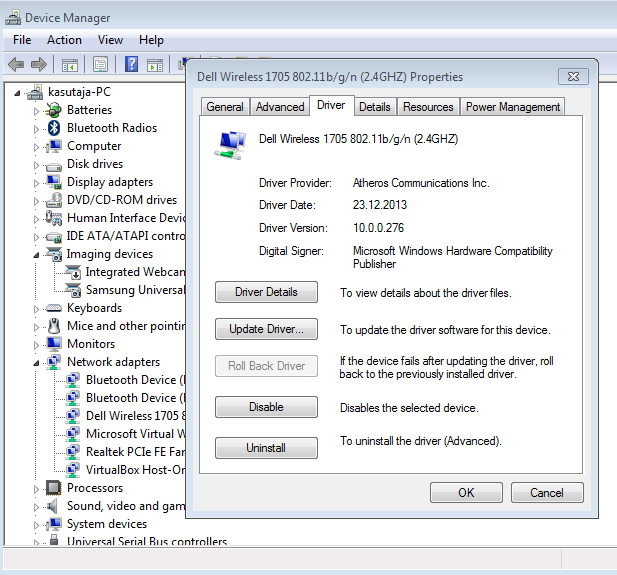
Task: Click the blue Help question mark icon
Action: (x=131, y=64)
